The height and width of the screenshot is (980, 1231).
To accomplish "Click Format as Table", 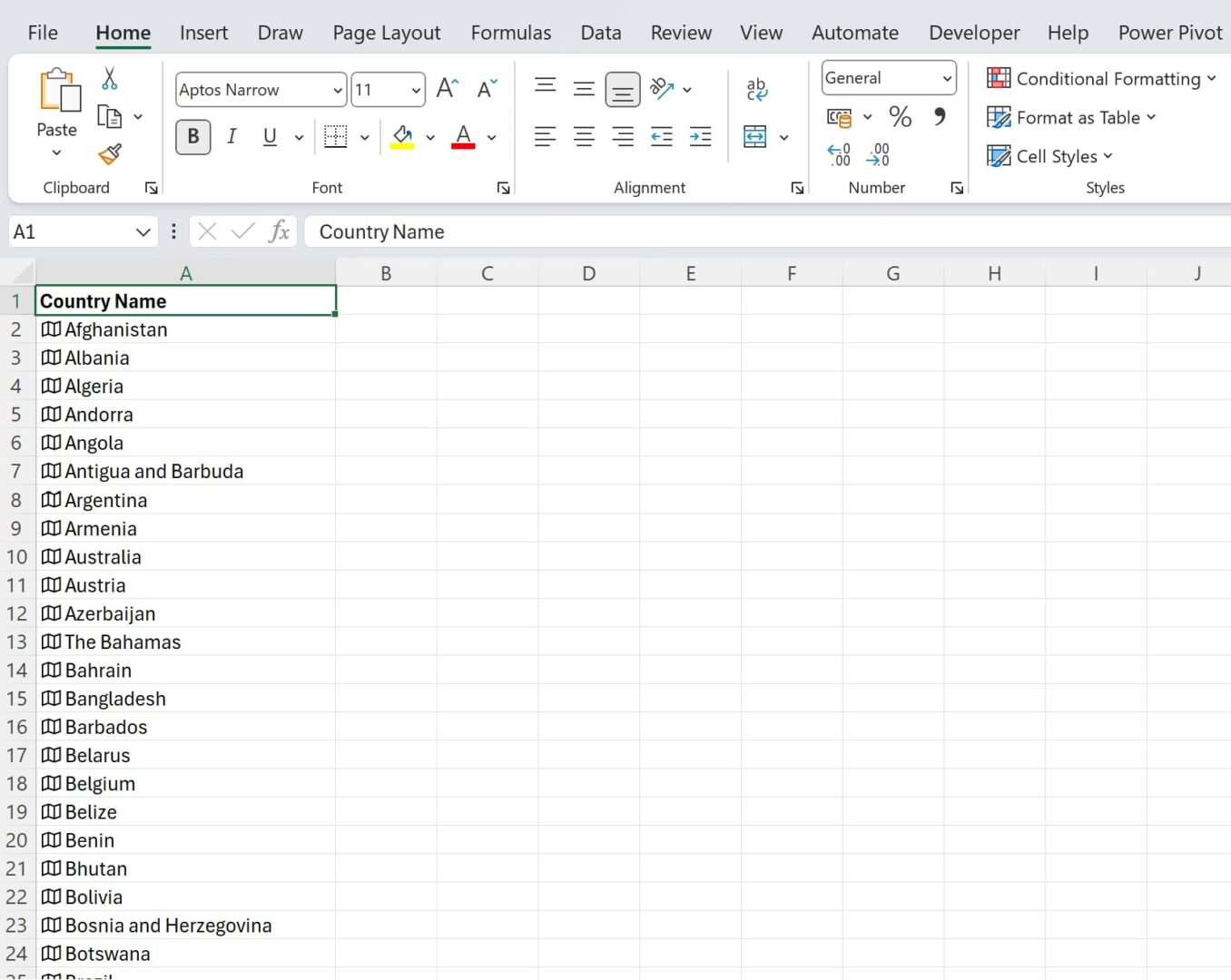I will [1071, 117].
